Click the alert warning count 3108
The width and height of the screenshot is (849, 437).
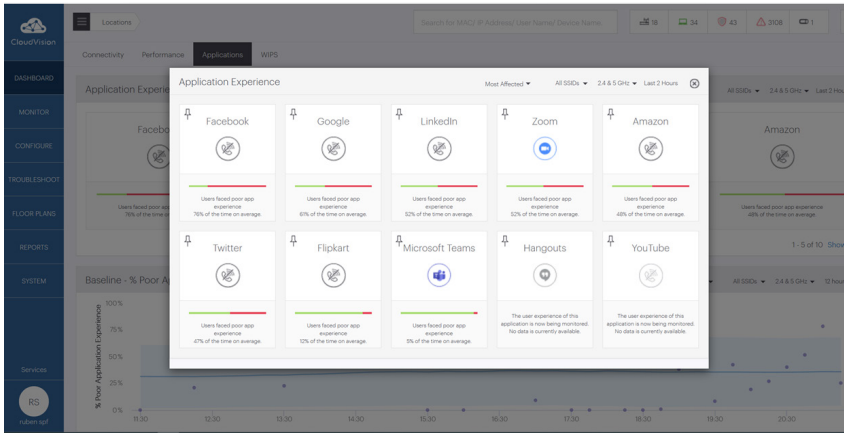(769, 22)
